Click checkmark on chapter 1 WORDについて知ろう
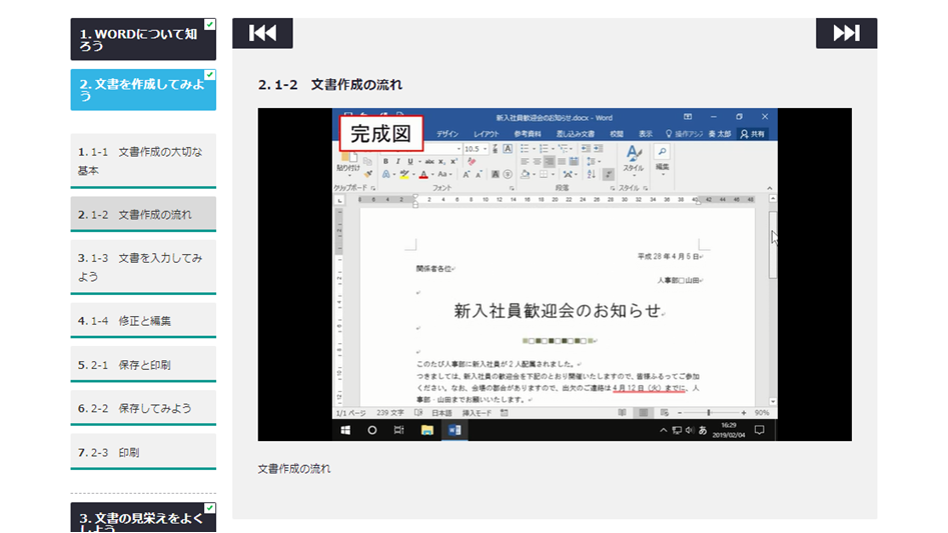The height and width of the screenshot is (533, 948). point(210,24)
